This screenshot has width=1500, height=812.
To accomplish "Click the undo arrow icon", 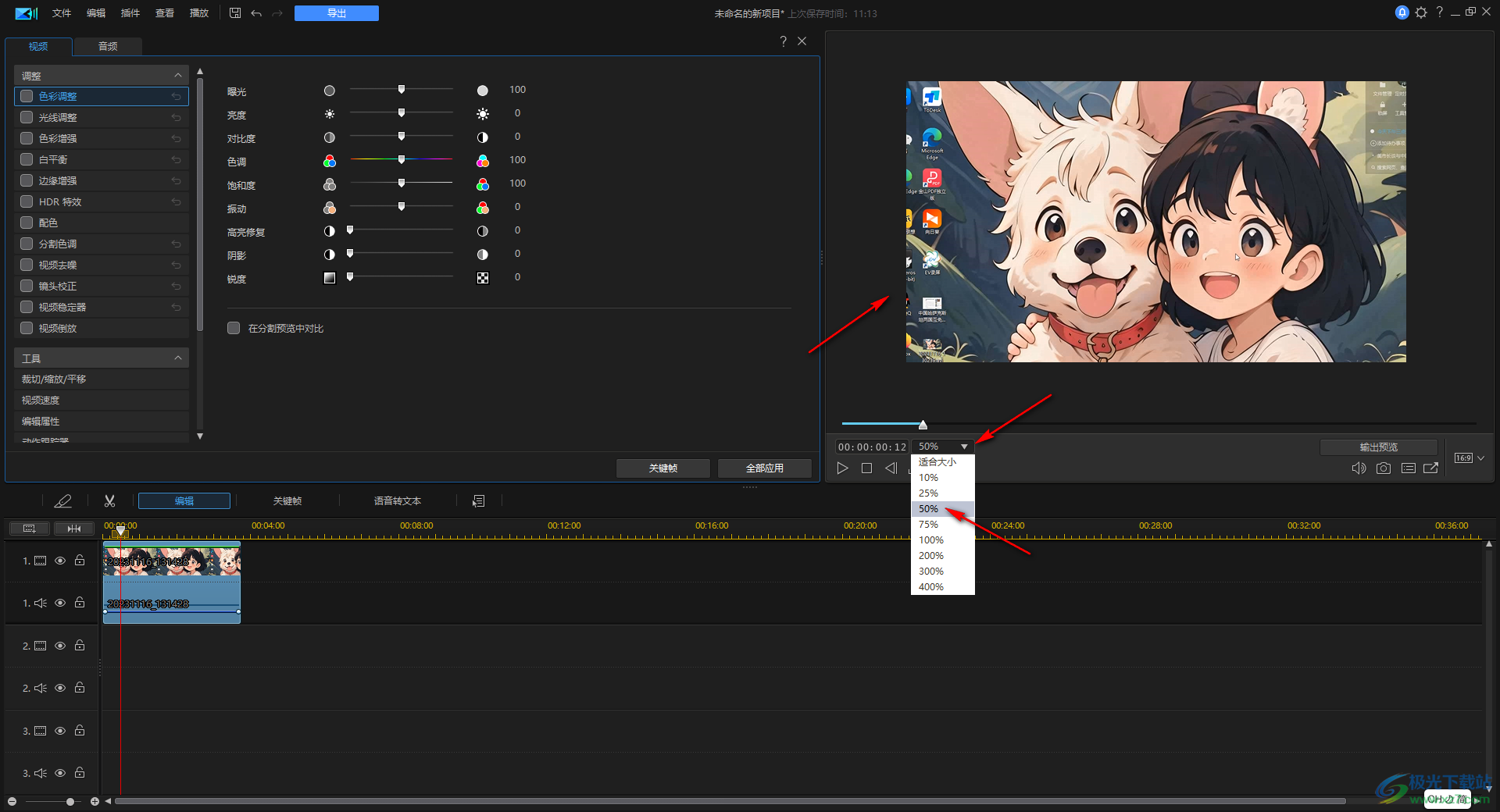I will (x=256, y=13).
